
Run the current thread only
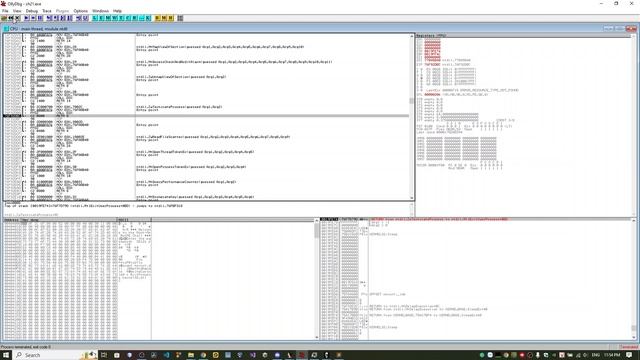click(33, 18)
